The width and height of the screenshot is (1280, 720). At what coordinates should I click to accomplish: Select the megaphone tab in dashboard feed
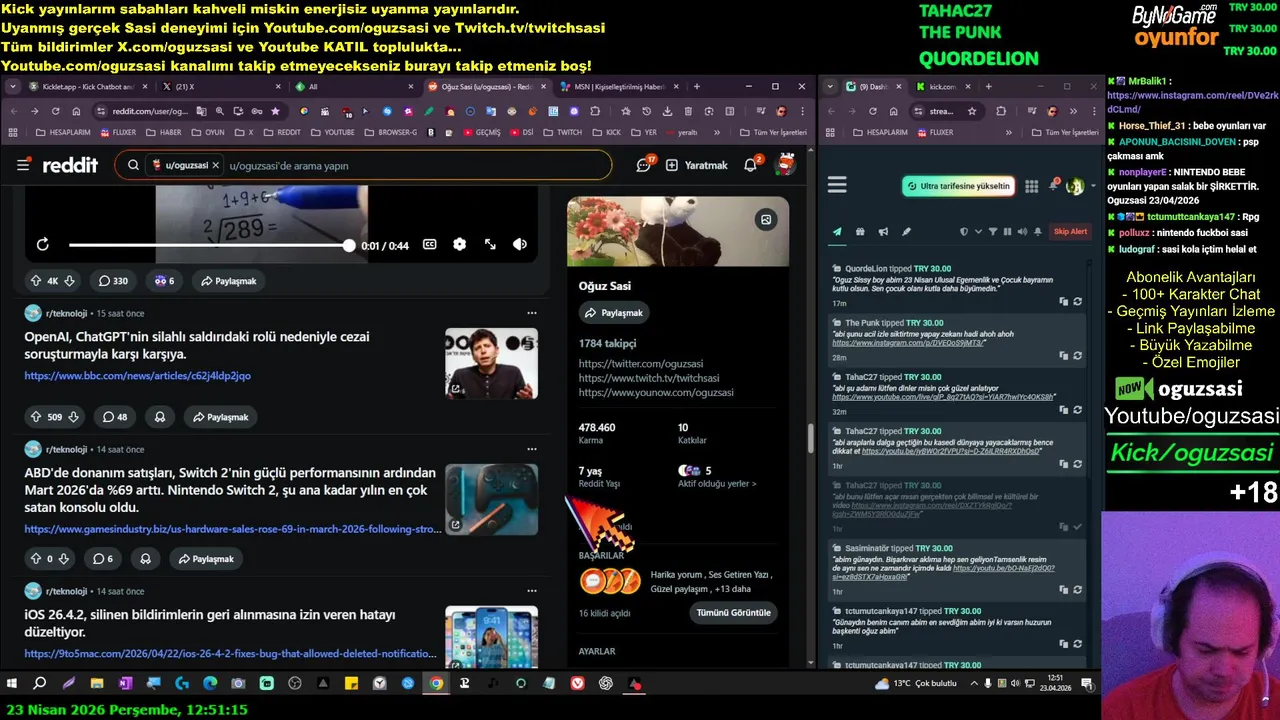883,231
